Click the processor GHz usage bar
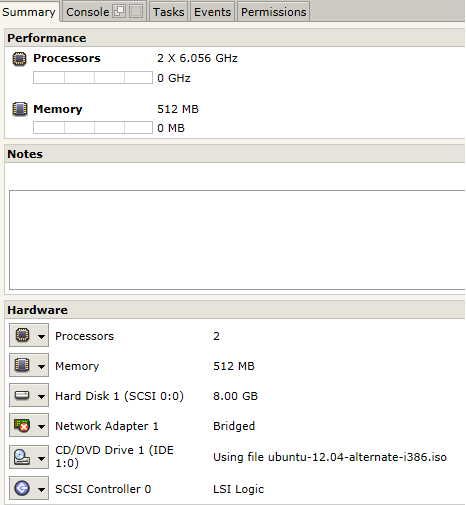Image resolution: width=466 pixels, height=505 pixels. tap(93, 77)
